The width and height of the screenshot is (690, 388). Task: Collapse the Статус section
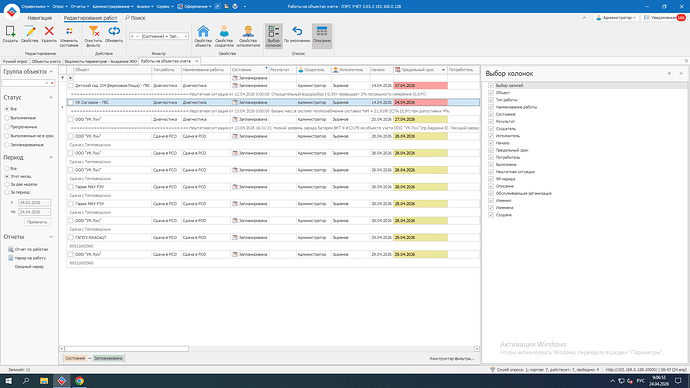coord(51,98)
